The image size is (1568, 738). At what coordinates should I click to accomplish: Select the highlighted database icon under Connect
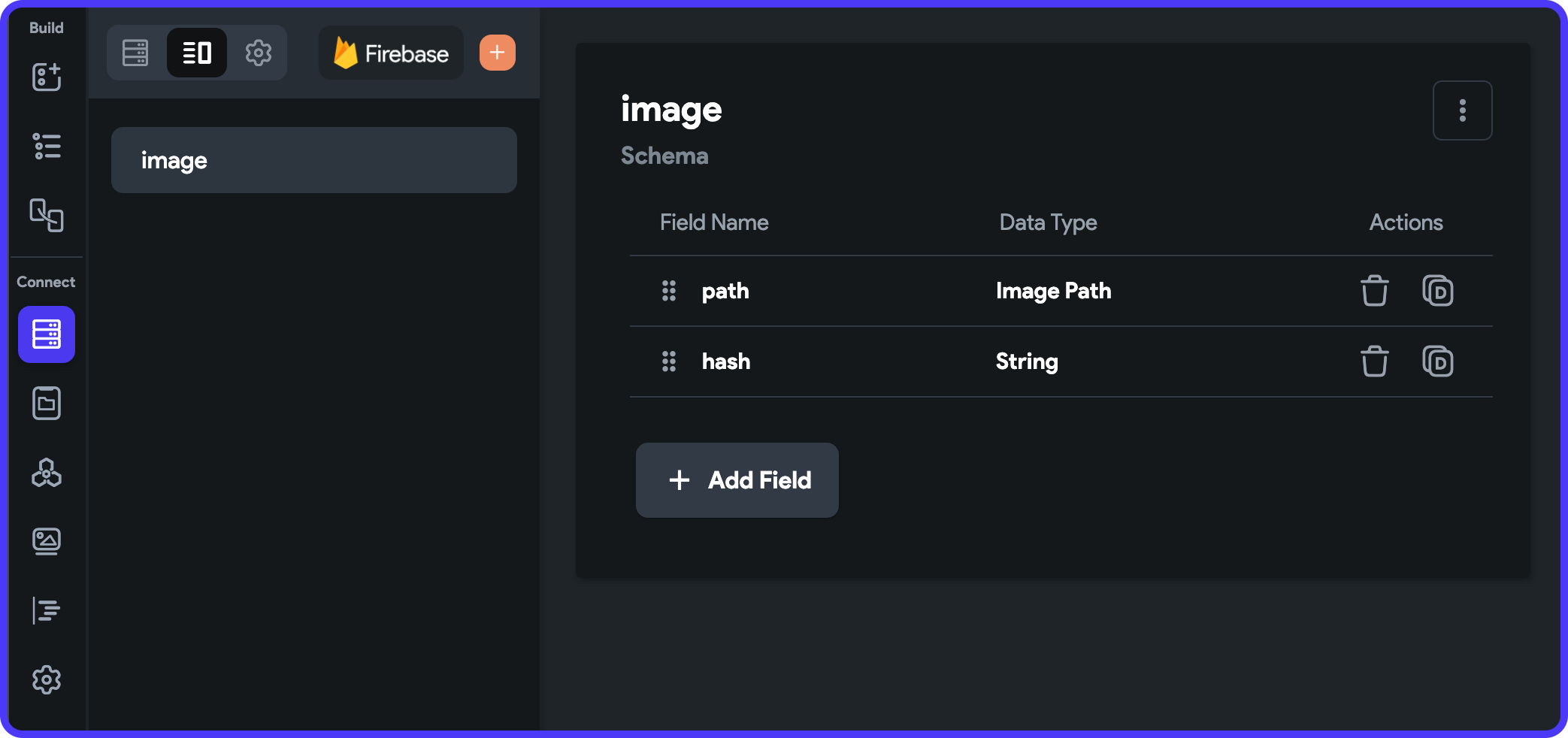(47, 334)
